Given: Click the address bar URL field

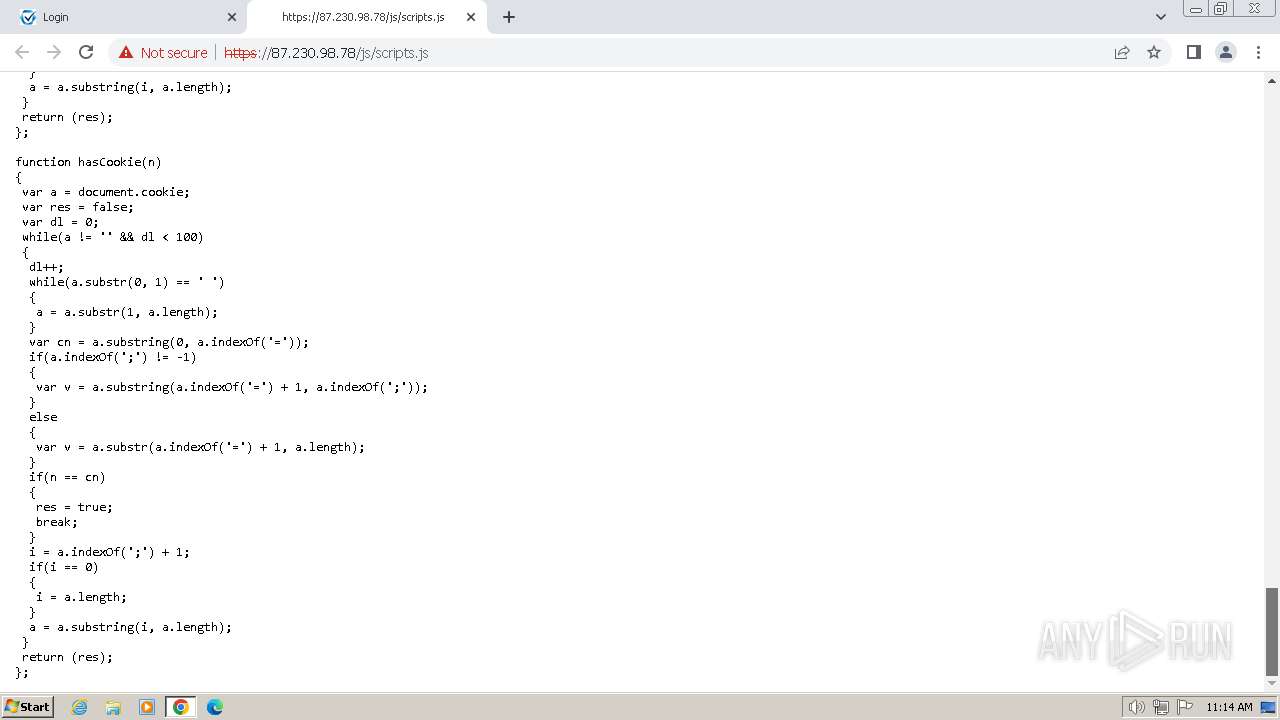Looking at the screenshot, I should [660, 53].
